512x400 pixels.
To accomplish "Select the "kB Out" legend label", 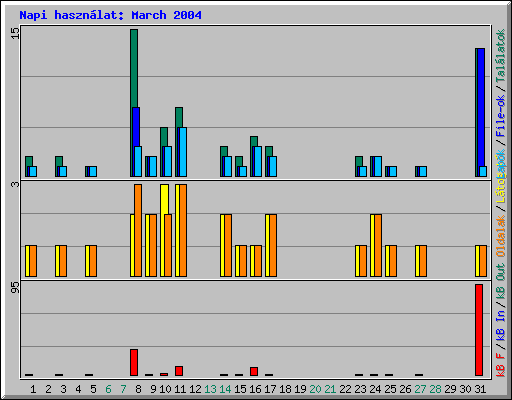I will click(x=500, y=282).
